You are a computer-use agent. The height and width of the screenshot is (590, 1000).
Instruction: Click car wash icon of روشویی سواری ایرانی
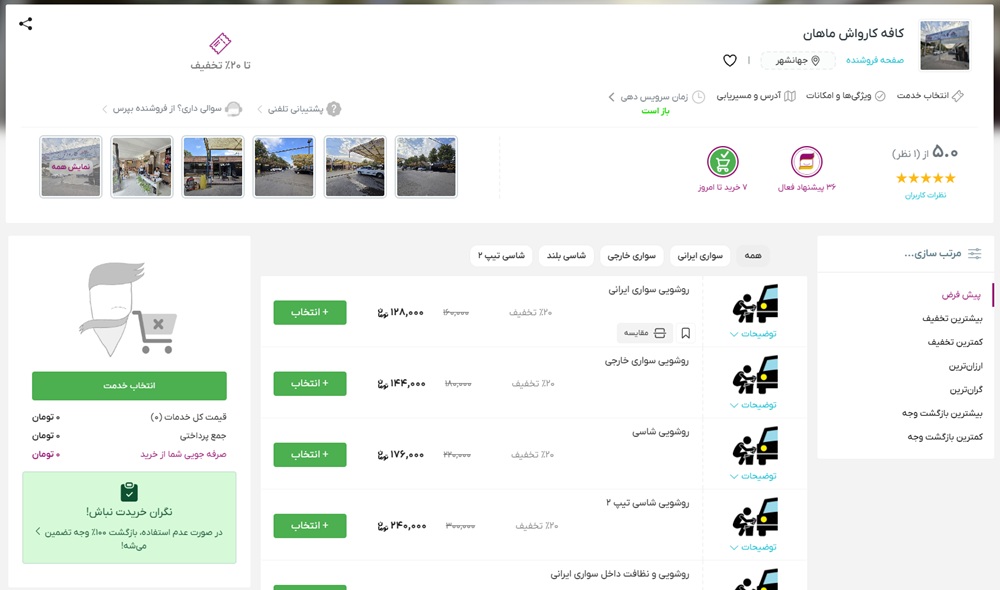(755, 304)
